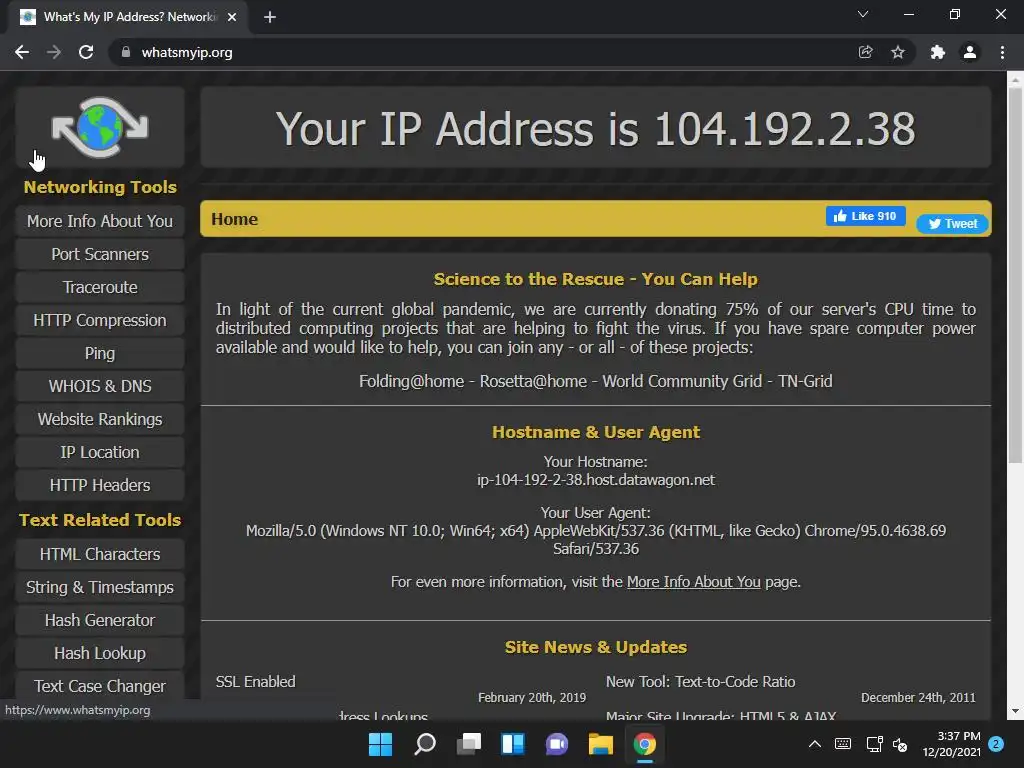Open the Windows Start menu

click(x=381, y=744)
